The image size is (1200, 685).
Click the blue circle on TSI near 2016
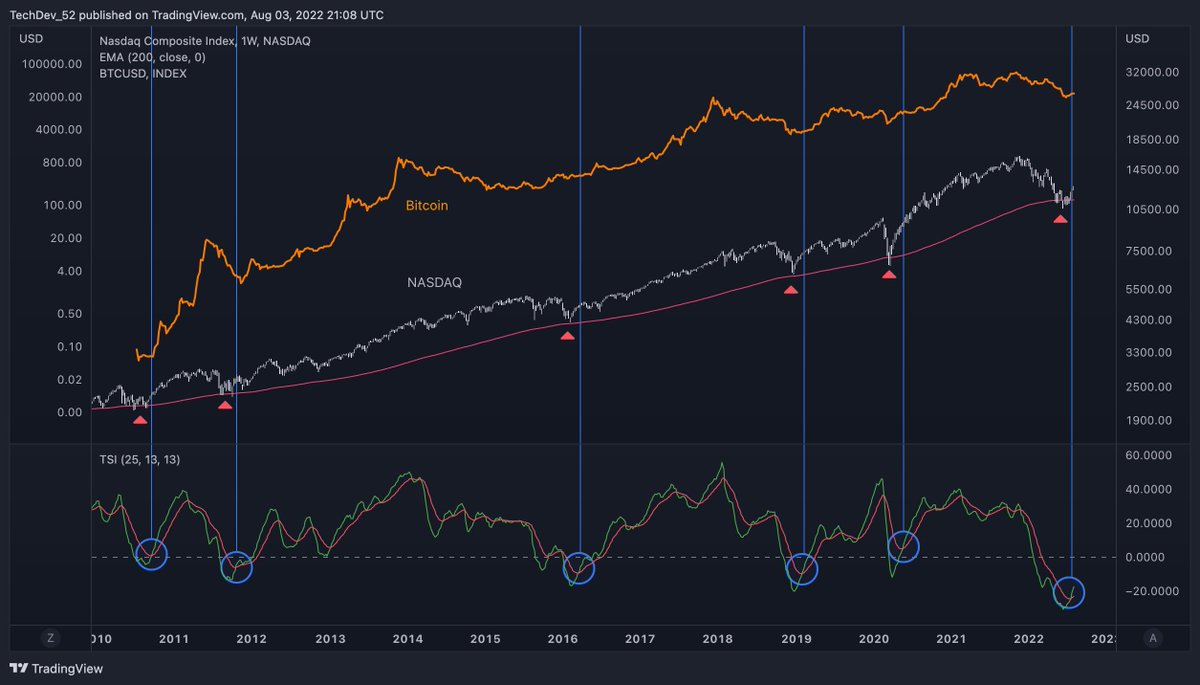pyautogui.click(x=577, y=568)
